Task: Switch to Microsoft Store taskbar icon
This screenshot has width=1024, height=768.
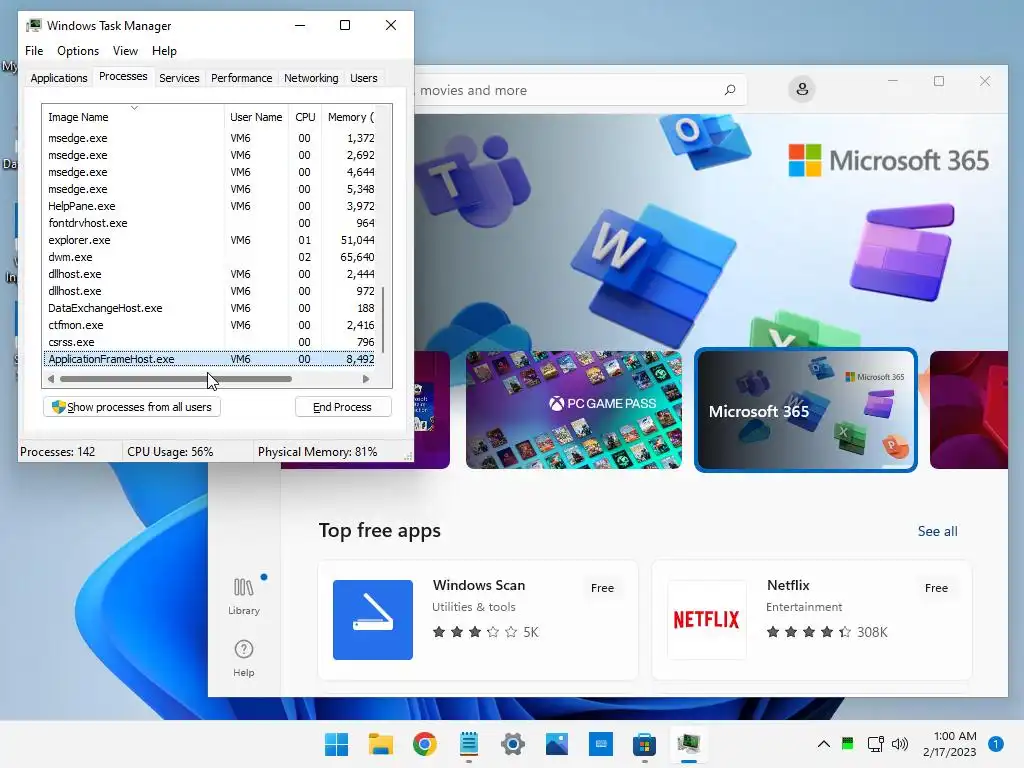Action: 645,744
